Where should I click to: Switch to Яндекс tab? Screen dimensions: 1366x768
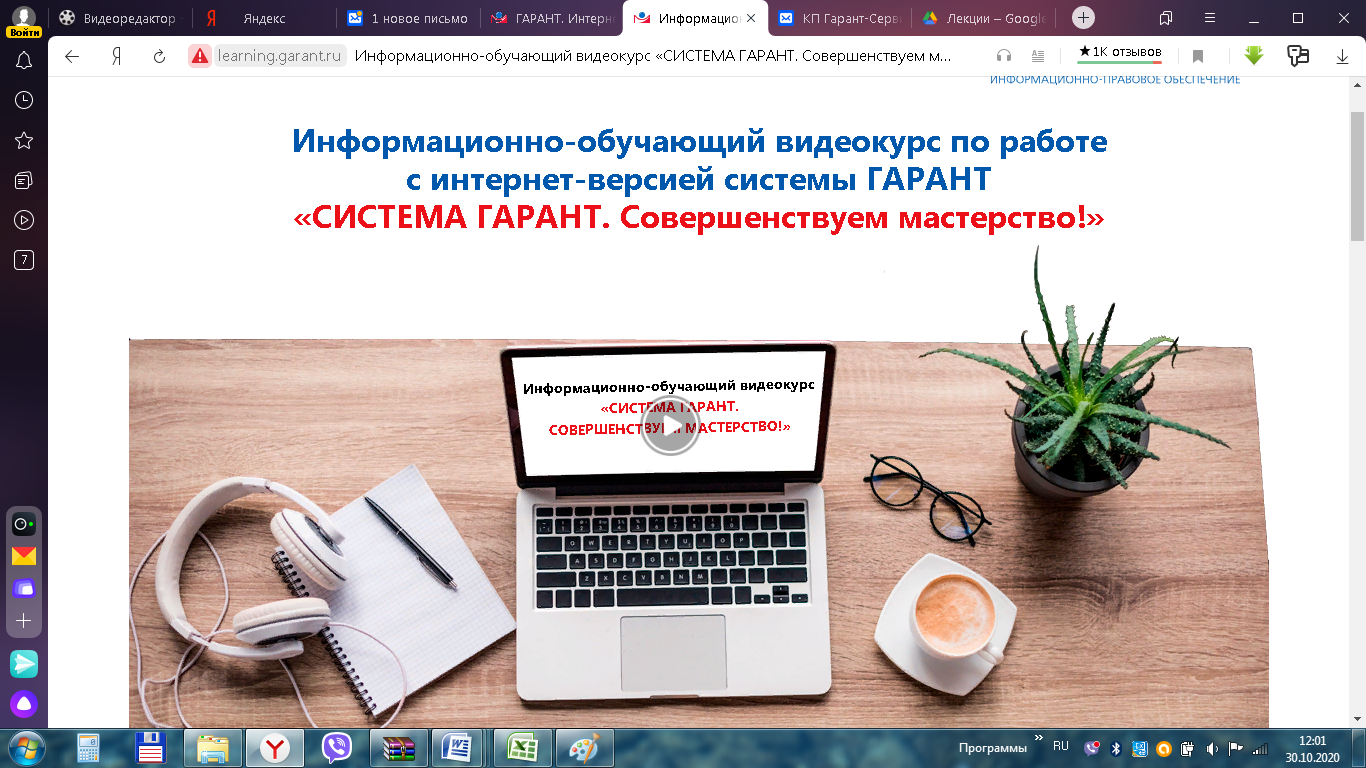point(264,18)
